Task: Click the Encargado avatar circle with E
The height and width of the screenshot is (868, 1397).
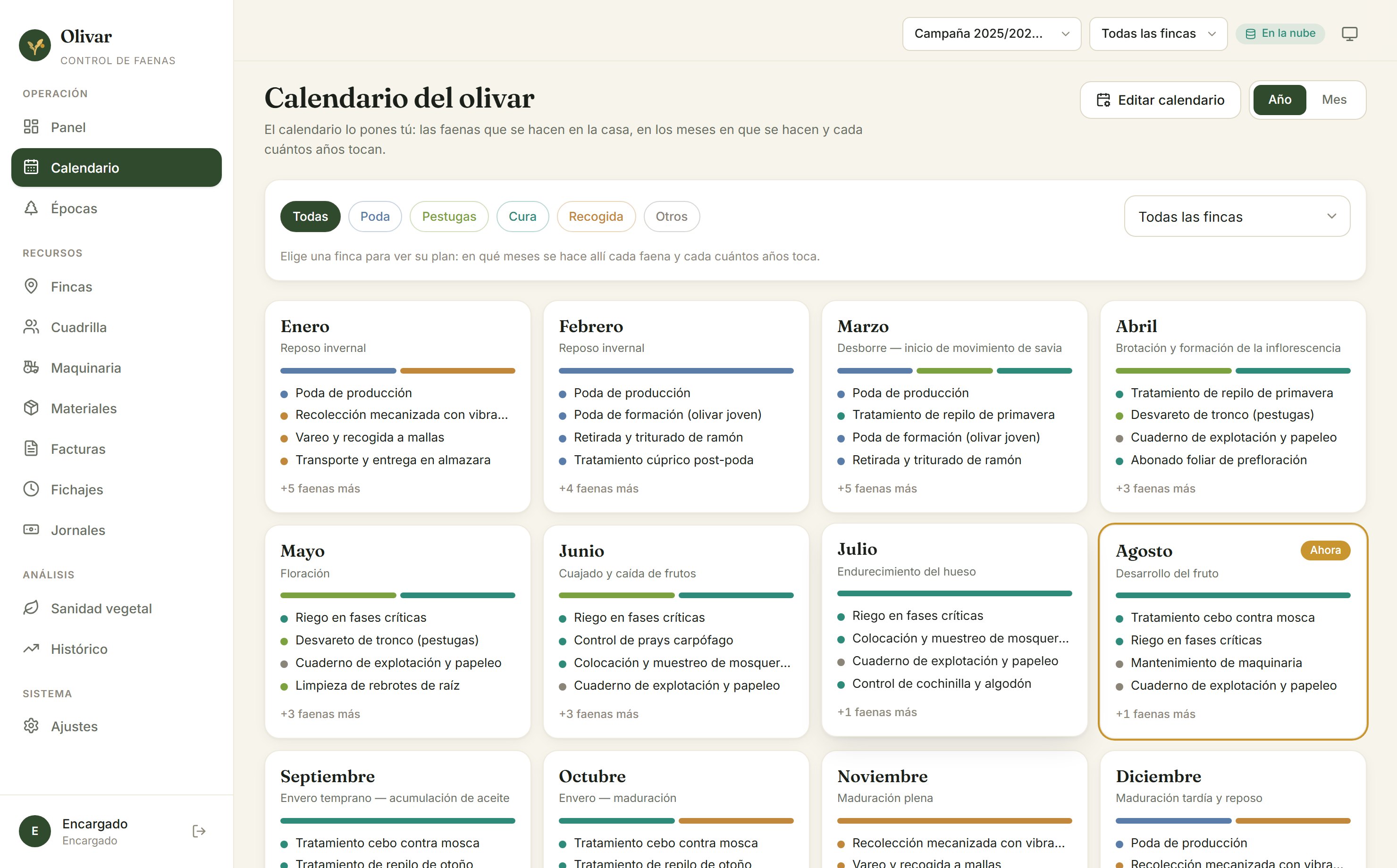Action: (x=35, y=831)
